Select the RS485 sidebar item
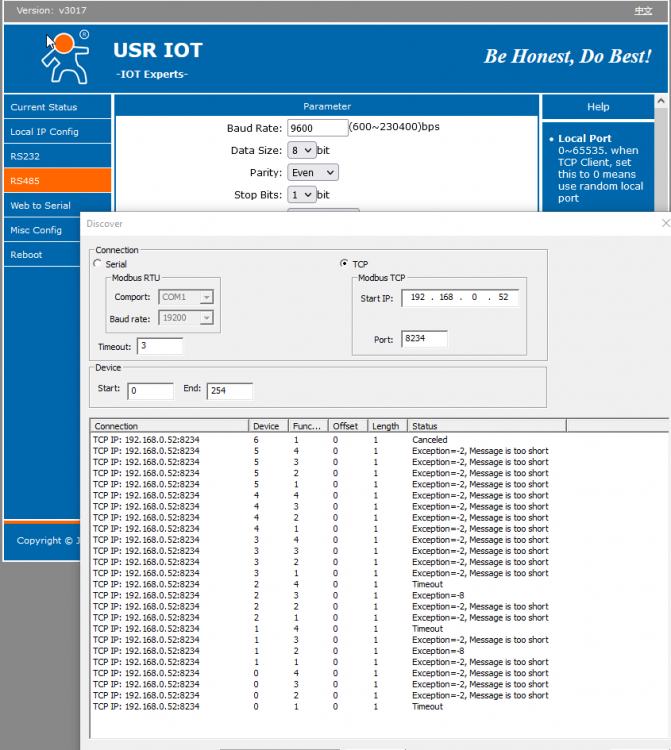This screenshot has width=671, height=750. click(x=56, y=181)
